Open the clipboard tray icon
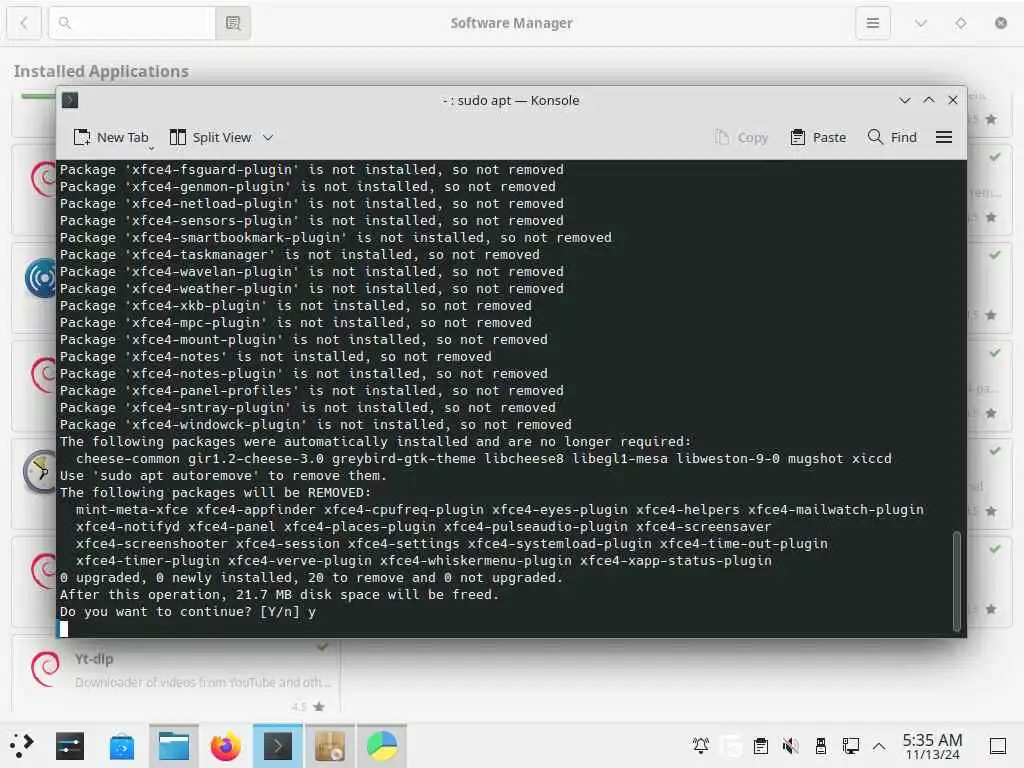 (761, 746)
